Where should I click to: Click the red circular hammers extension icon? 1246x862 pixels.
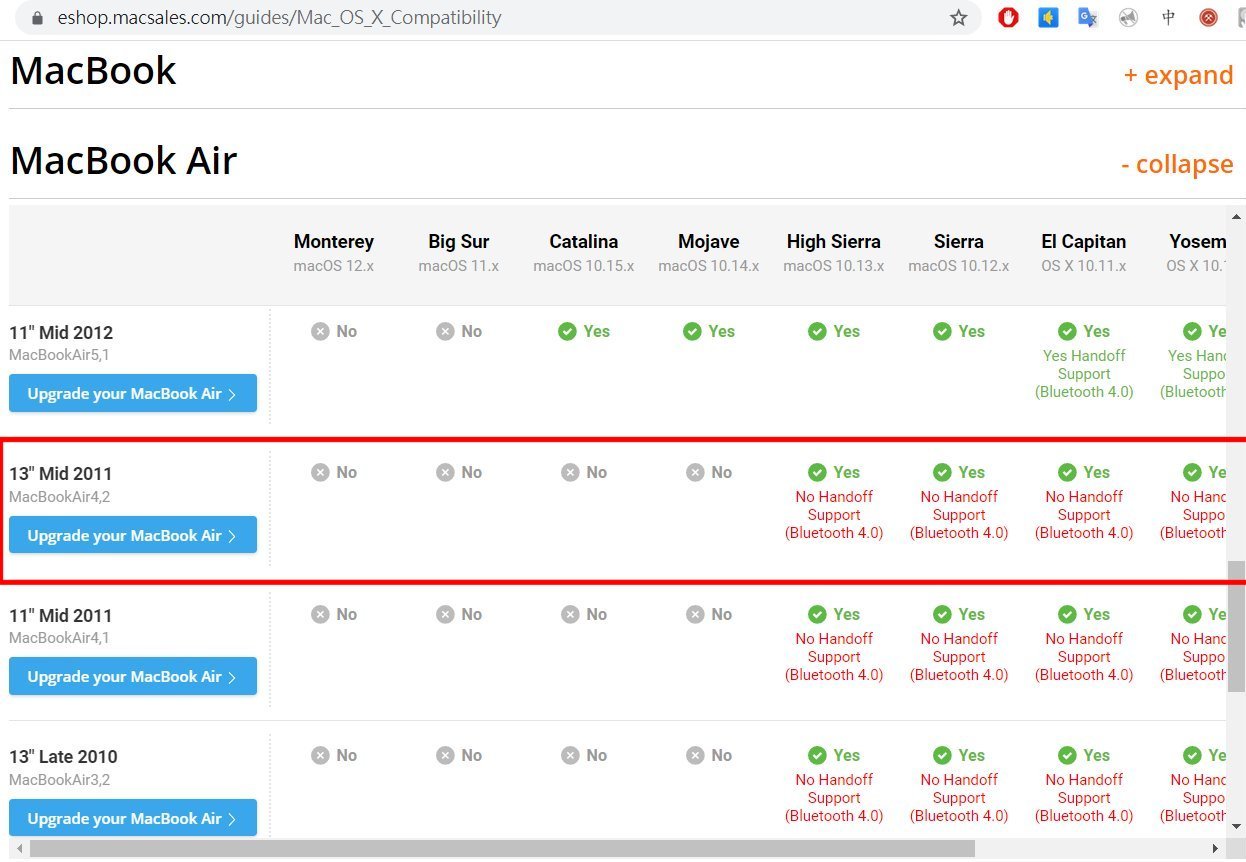tap(1208, 18)
